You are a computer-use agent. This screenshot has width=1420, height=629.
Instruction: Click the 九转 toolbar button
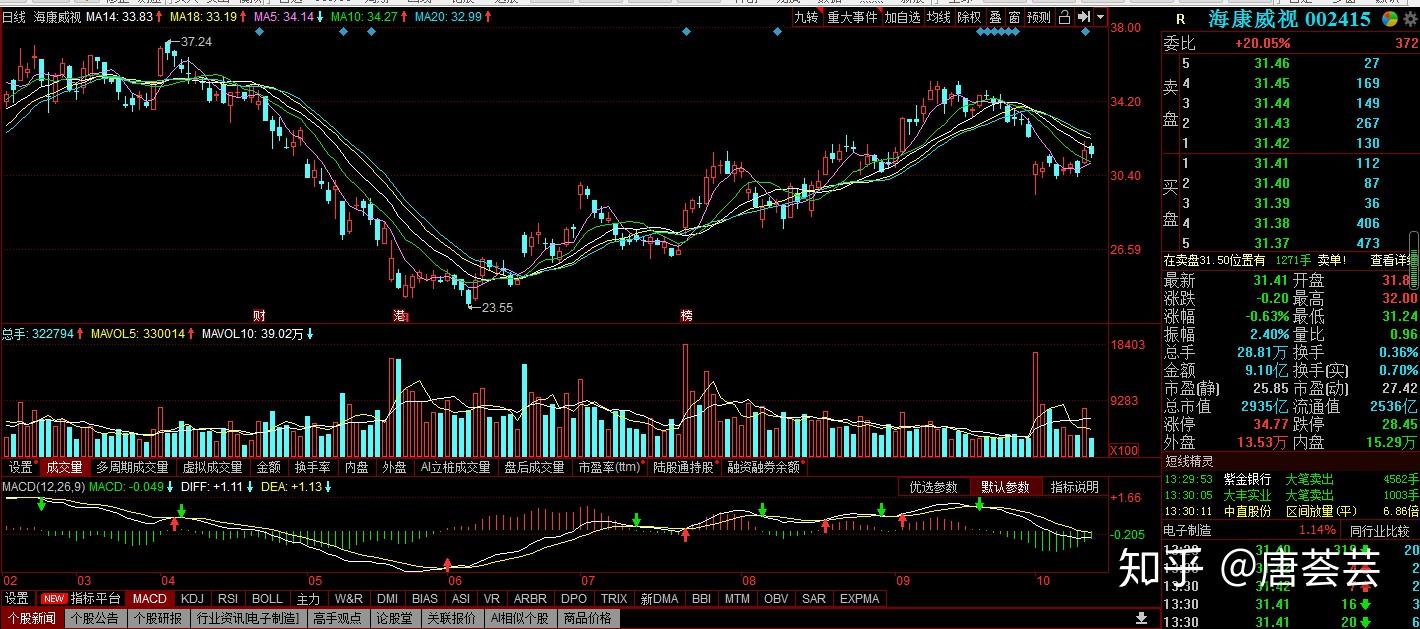pos(806,17)
